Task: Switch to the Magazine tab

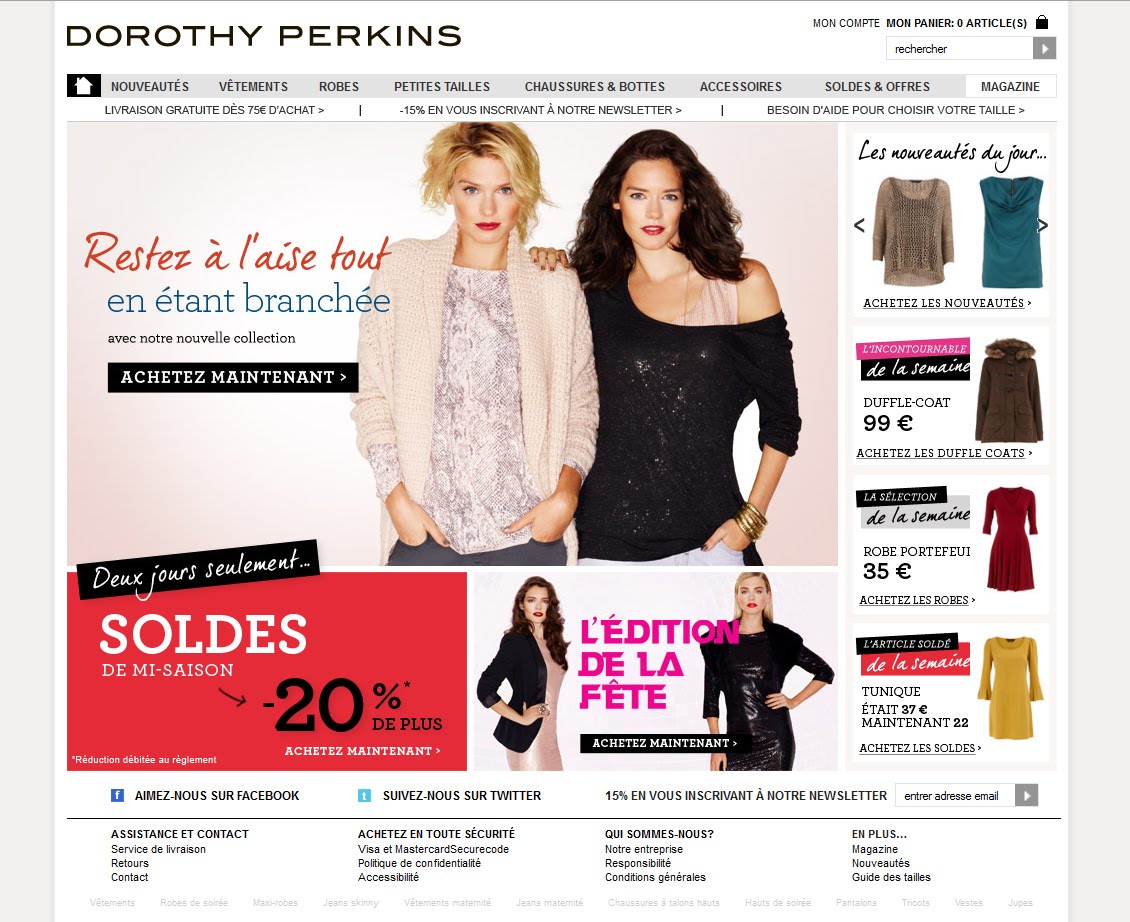Action: [1010, 86]
